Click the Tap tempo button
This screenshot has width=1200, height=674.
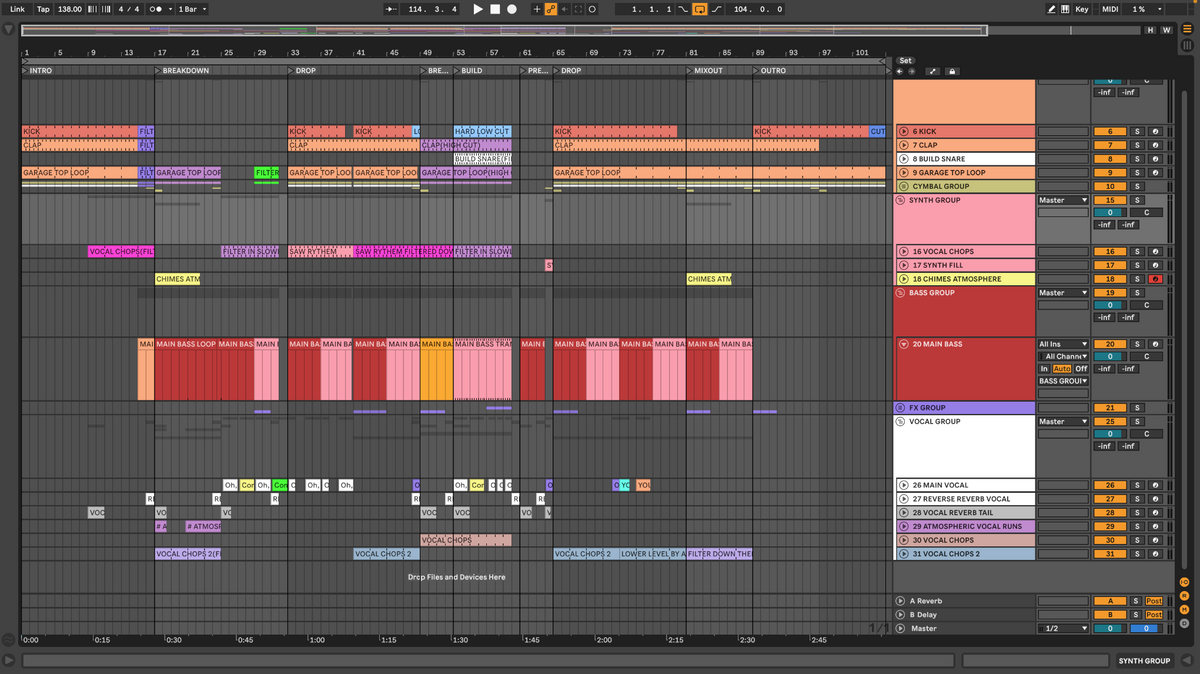[x=42, y=9]
